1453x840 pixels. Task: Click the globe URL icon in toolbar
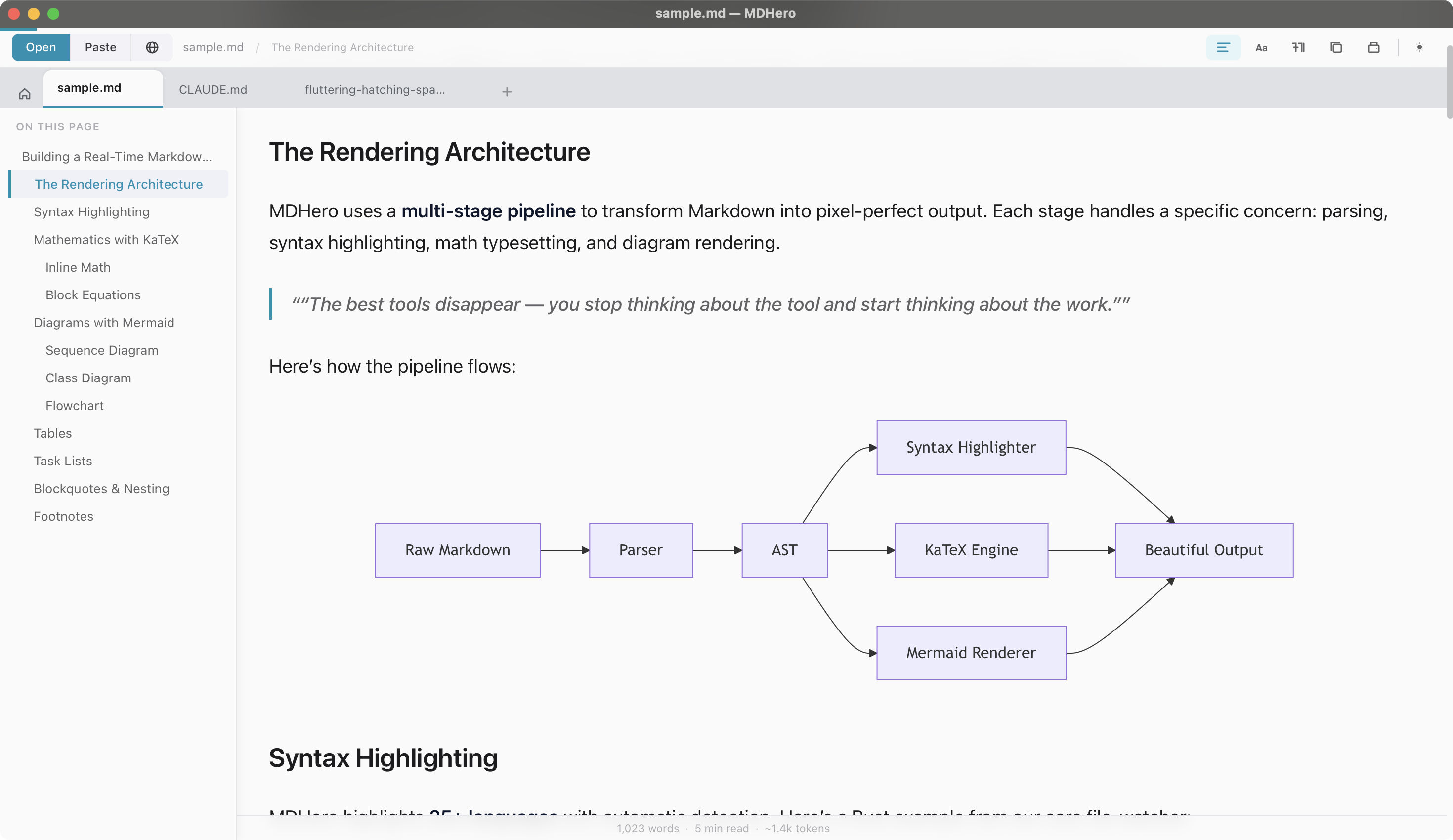(152, 47)
